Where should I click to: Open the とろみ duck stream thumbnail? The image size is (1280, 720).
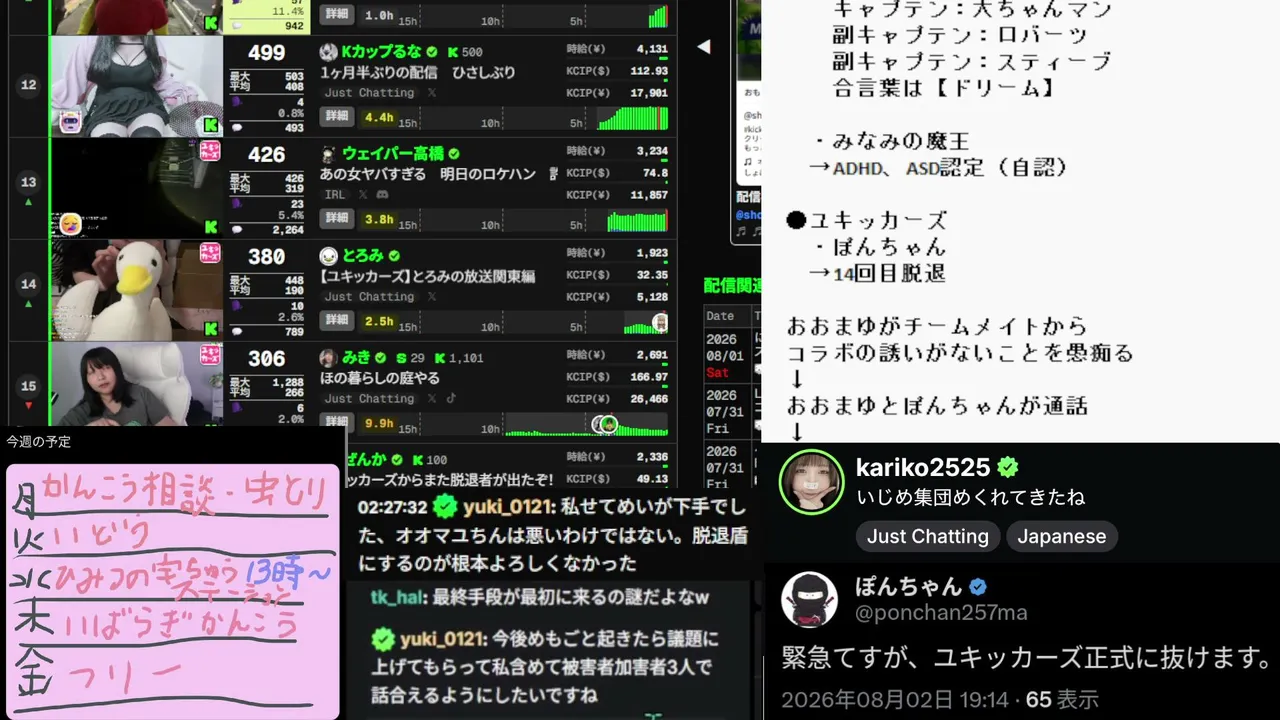136,290
